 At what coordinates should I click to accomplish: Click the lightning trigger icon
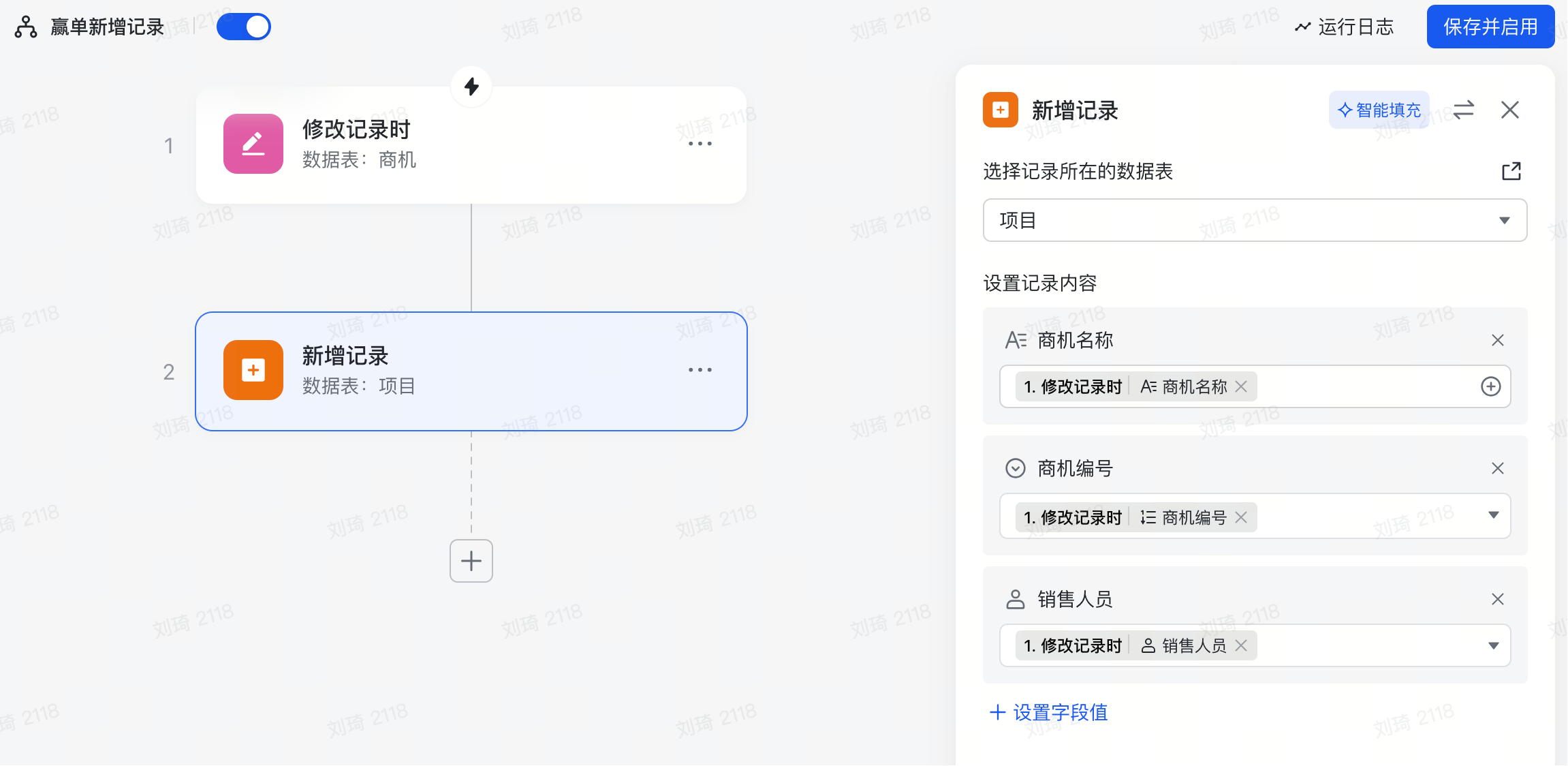click(x=471, y=87)
